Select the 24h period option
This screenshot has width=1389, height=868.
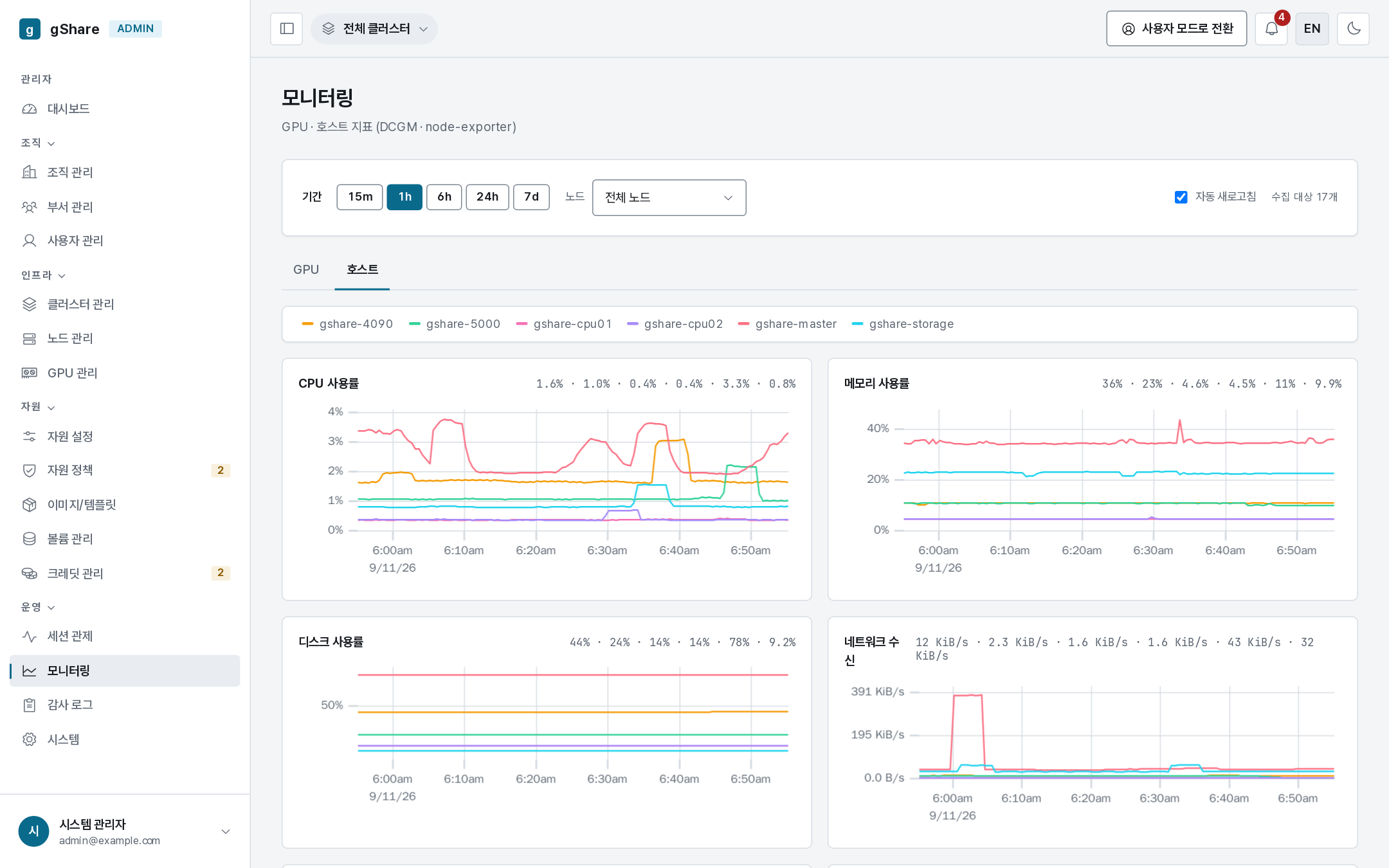click(487, 197)
